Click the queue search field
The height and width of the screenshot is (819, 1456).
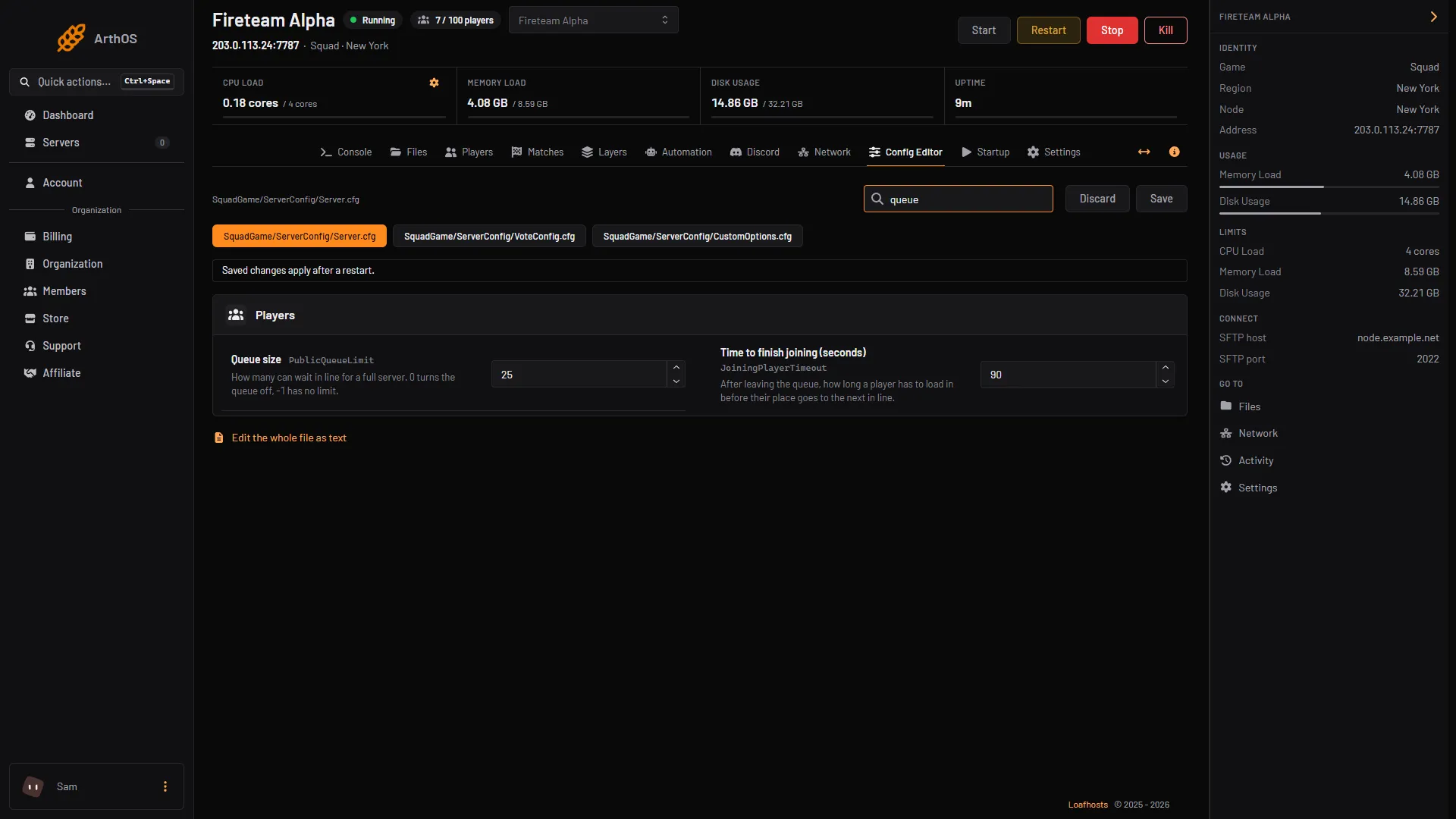tap(958, 199)
